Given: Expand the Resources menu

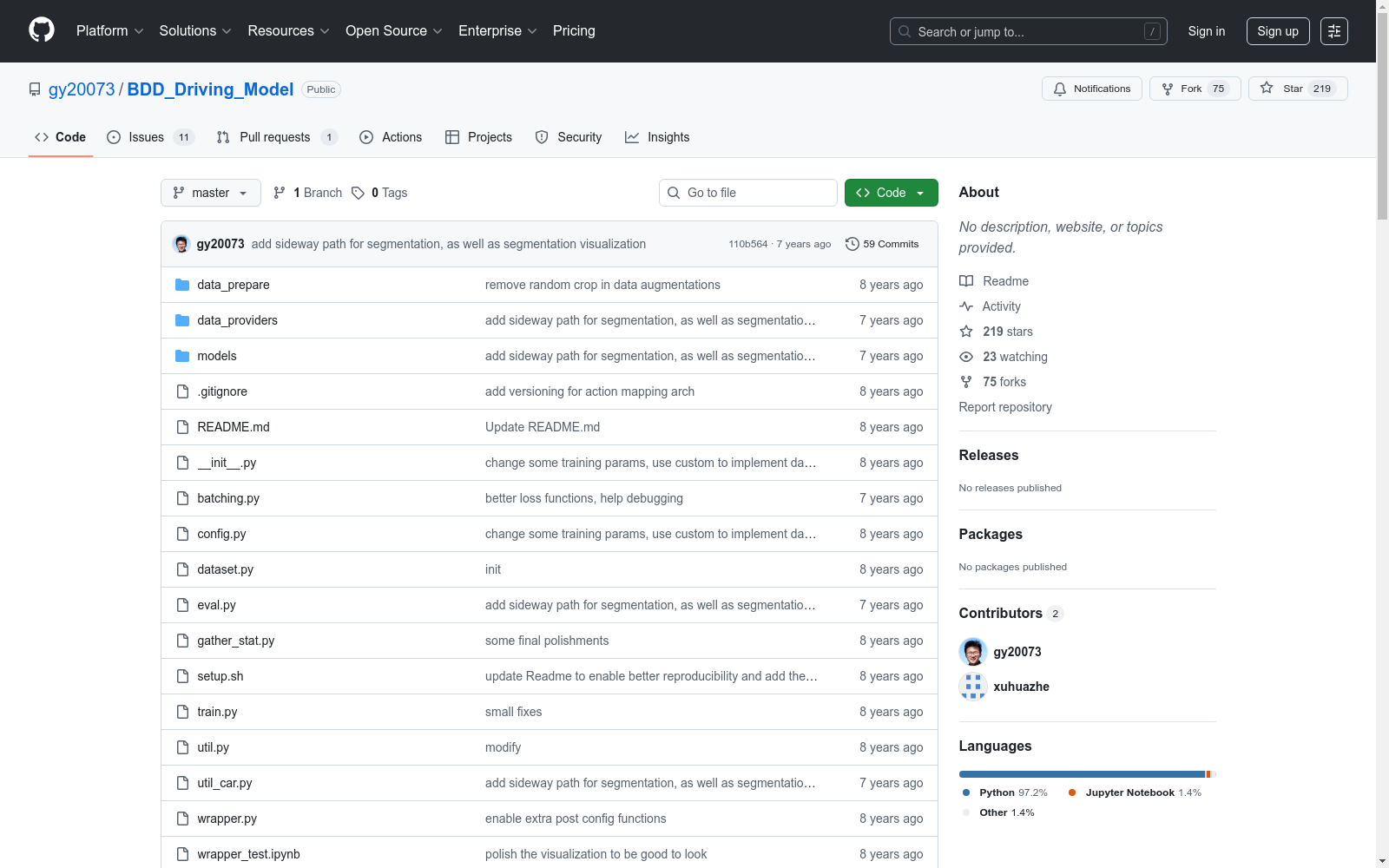Looking at the screenshot, I should point(289,31).
